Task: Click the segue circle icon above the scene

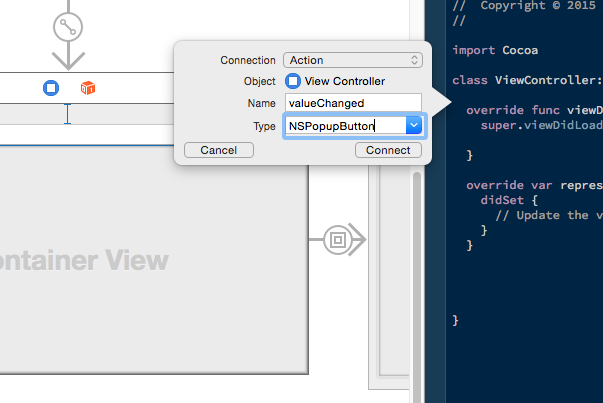Action: (68, 27)
